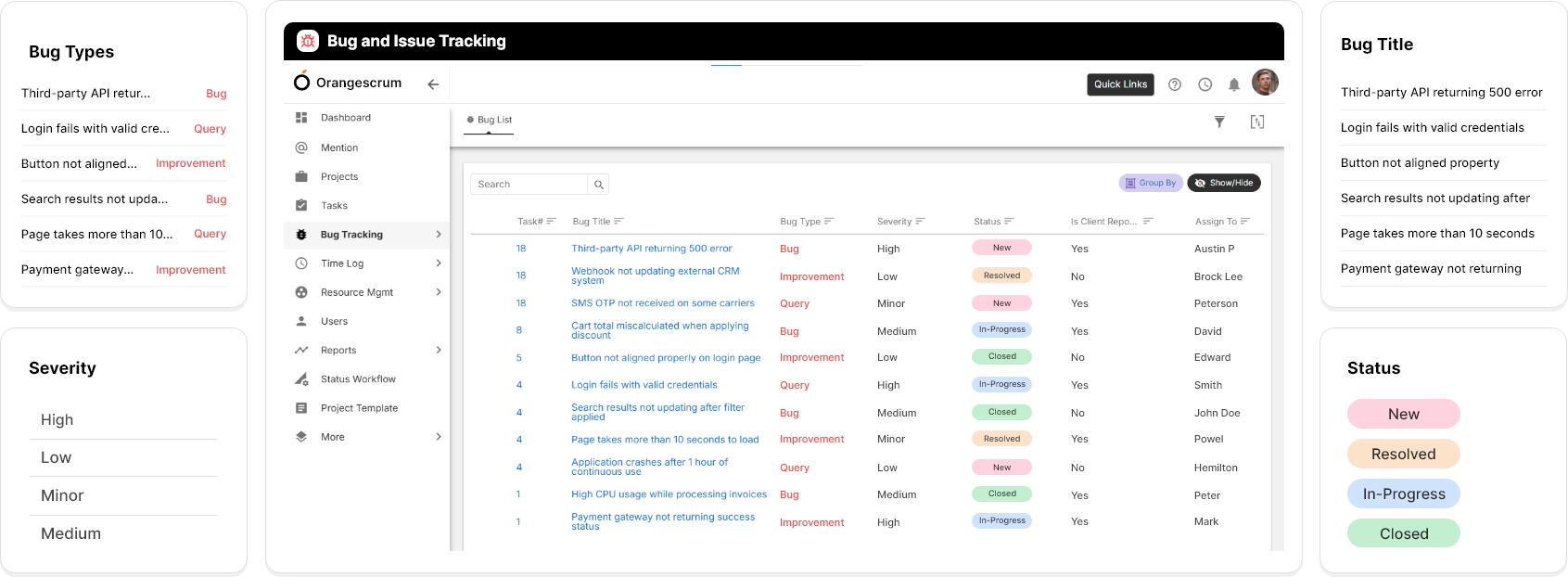
Task: Open the clock timer icon
Action: 1205,84
